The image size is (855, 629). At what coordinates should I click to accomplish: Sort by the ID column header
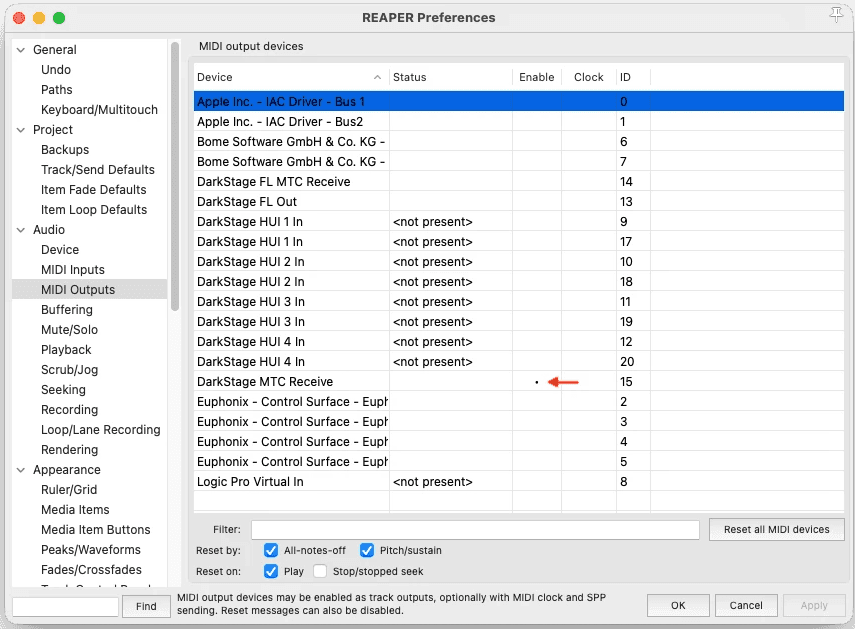pos(633,77)
